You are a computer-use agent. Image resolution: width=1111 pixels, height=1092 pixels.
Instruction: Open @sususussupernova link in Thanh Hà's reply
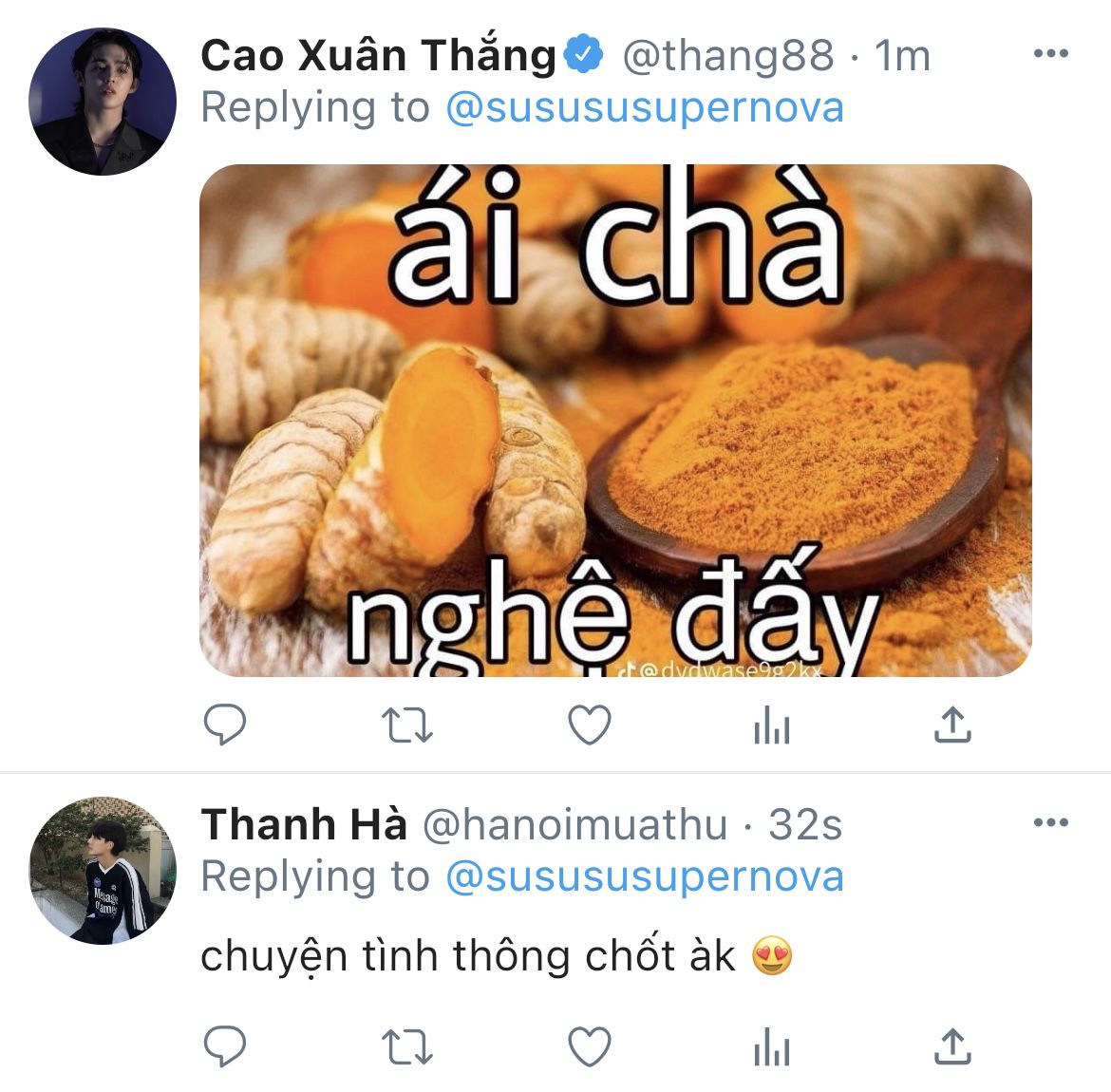coord(645,877)
